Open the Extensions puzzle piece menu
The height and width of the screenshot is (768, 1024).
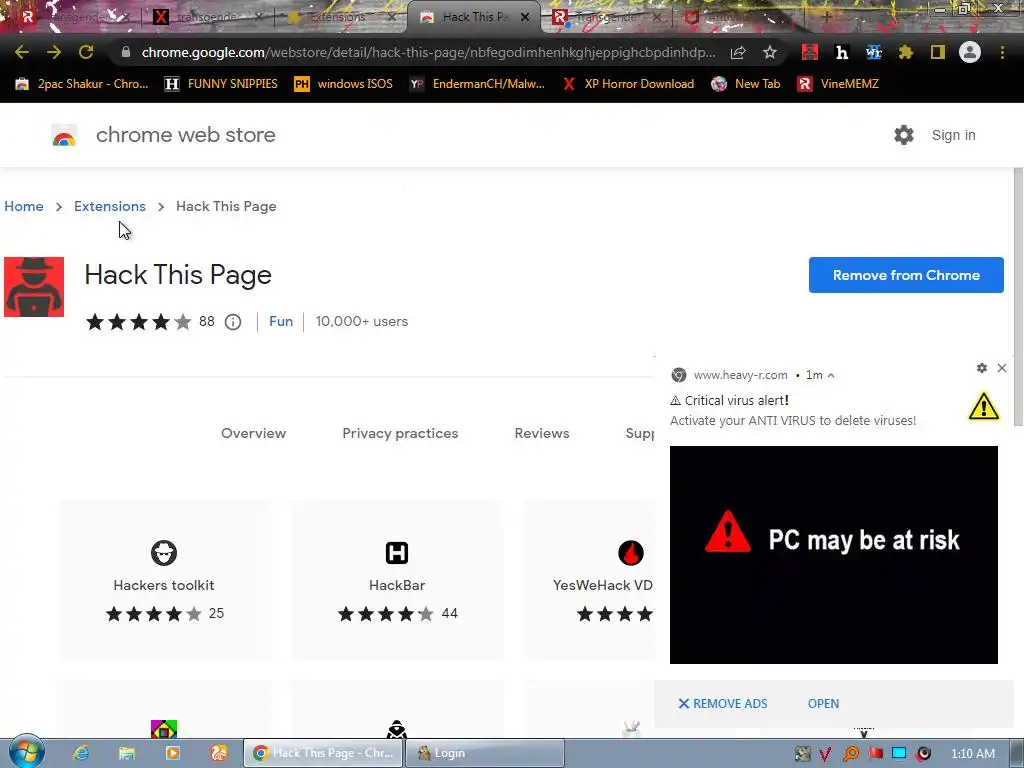(x=906, y=52)
